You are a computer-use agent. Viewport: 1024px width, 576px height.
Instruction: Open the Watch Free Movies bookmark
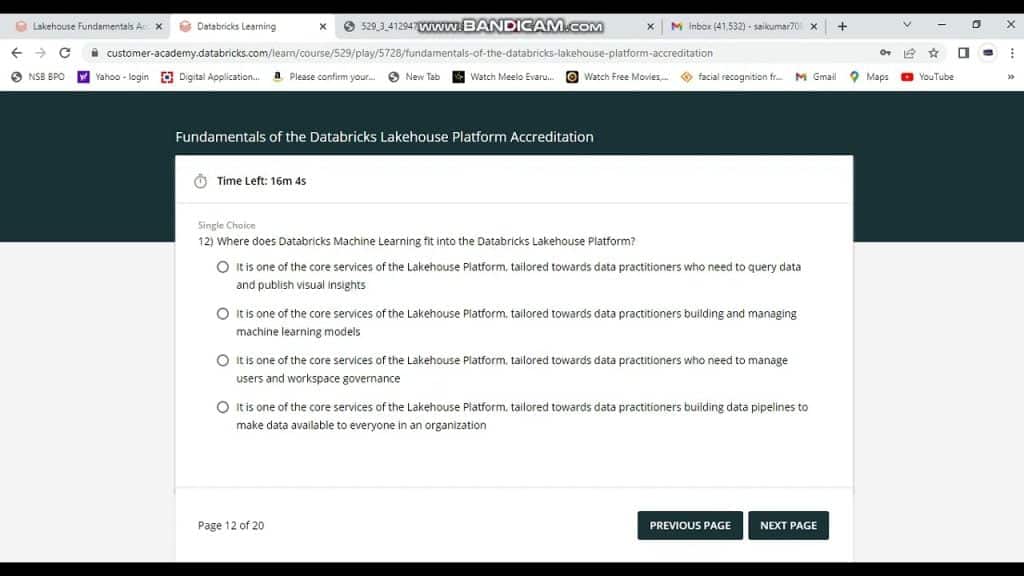(x=618, y=76)
